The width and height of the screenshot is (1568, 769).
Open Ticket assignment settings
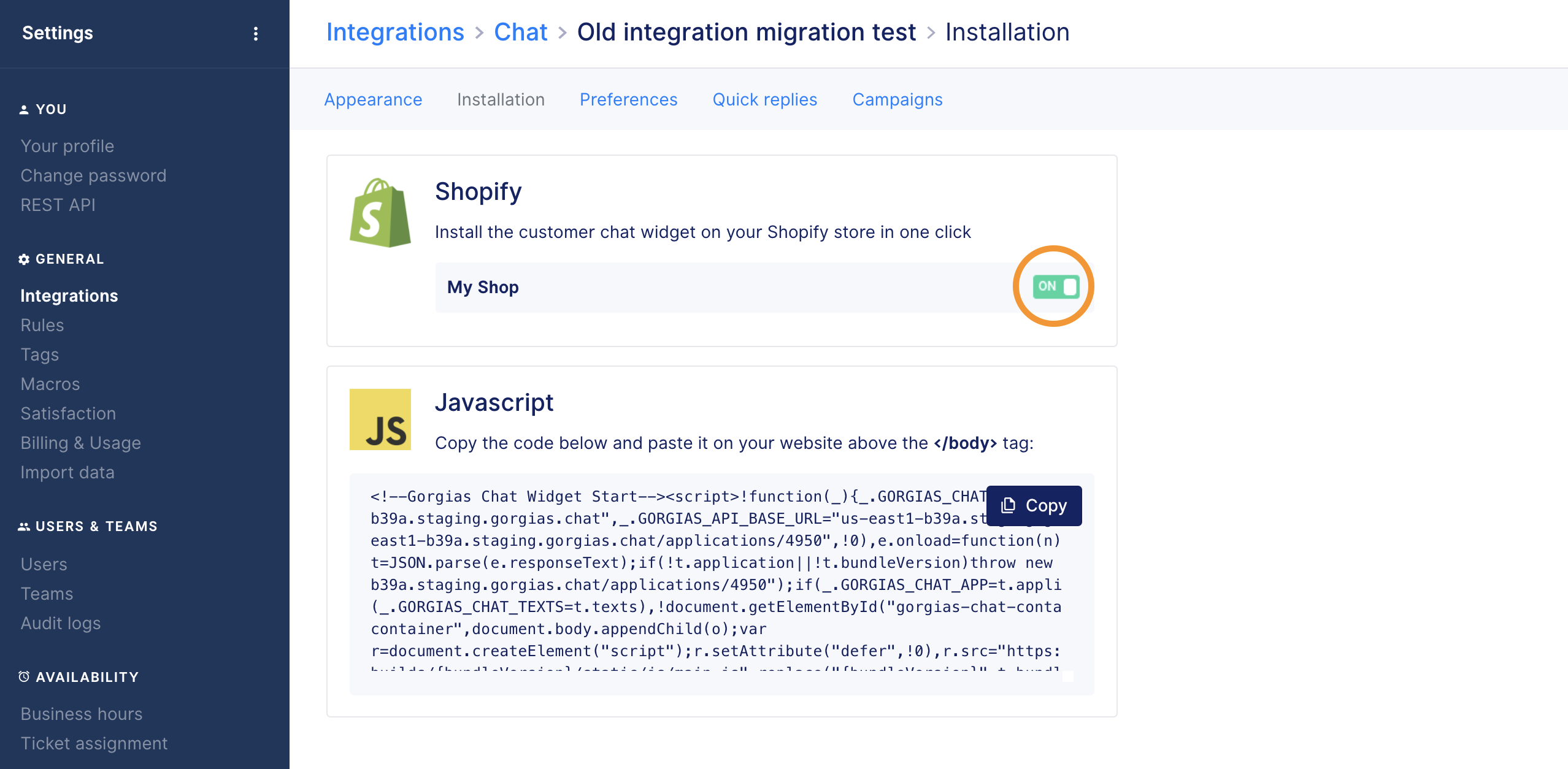click(x=94, y=744)
